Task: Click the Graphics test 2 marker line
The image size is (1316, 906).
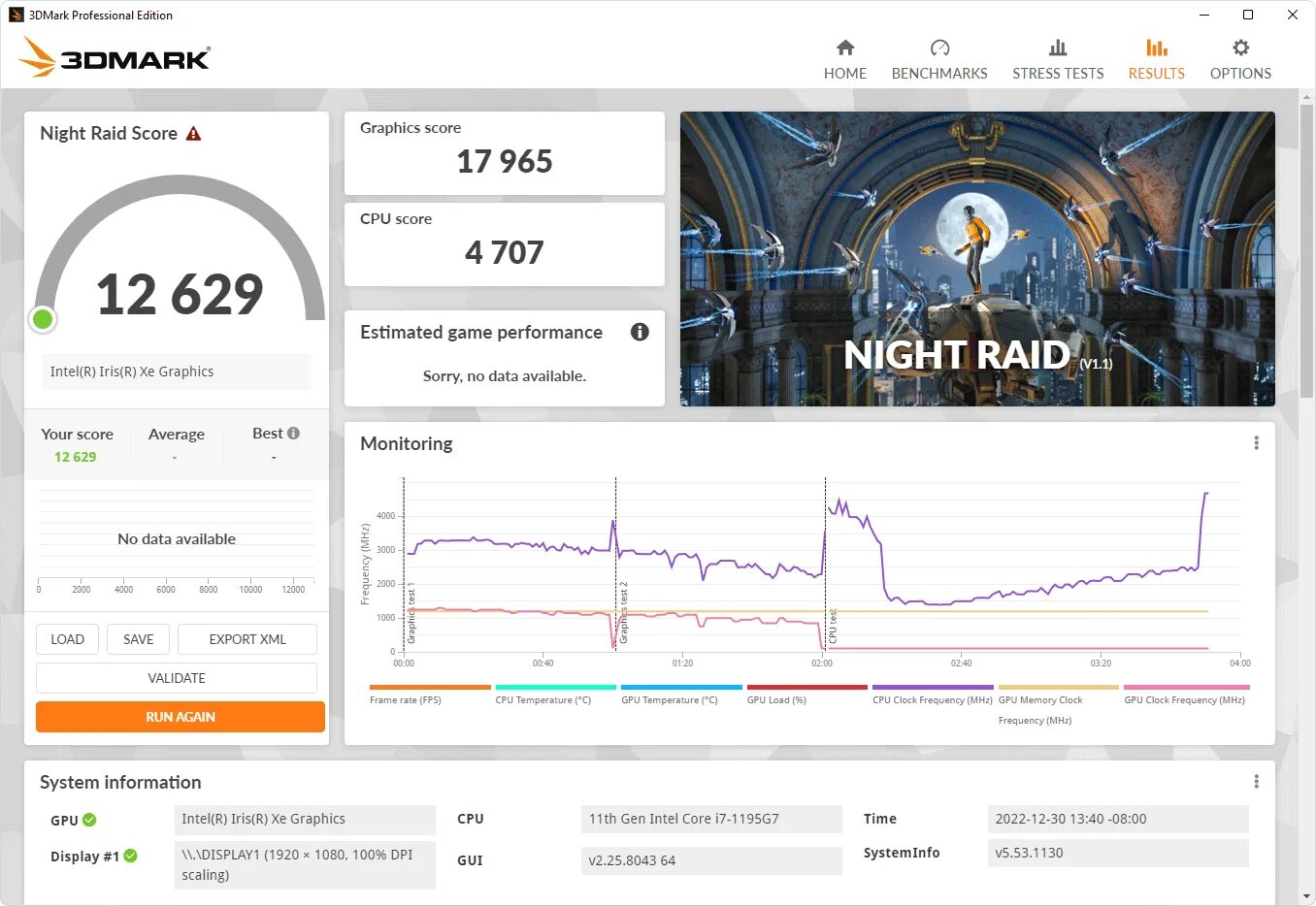Action: [x=615, y=564]
